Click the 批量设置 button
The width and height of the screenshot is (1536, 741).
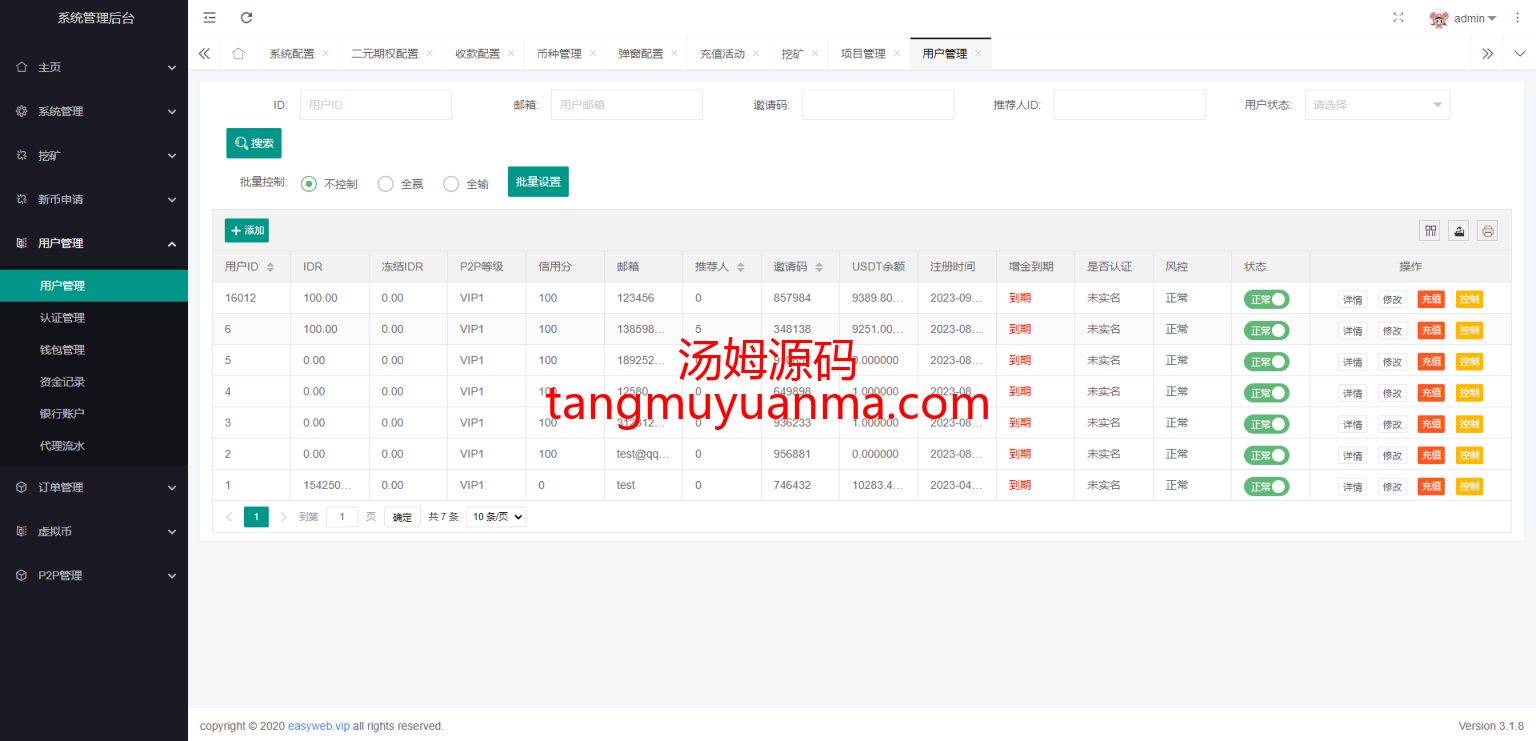[x=538, y=182]
